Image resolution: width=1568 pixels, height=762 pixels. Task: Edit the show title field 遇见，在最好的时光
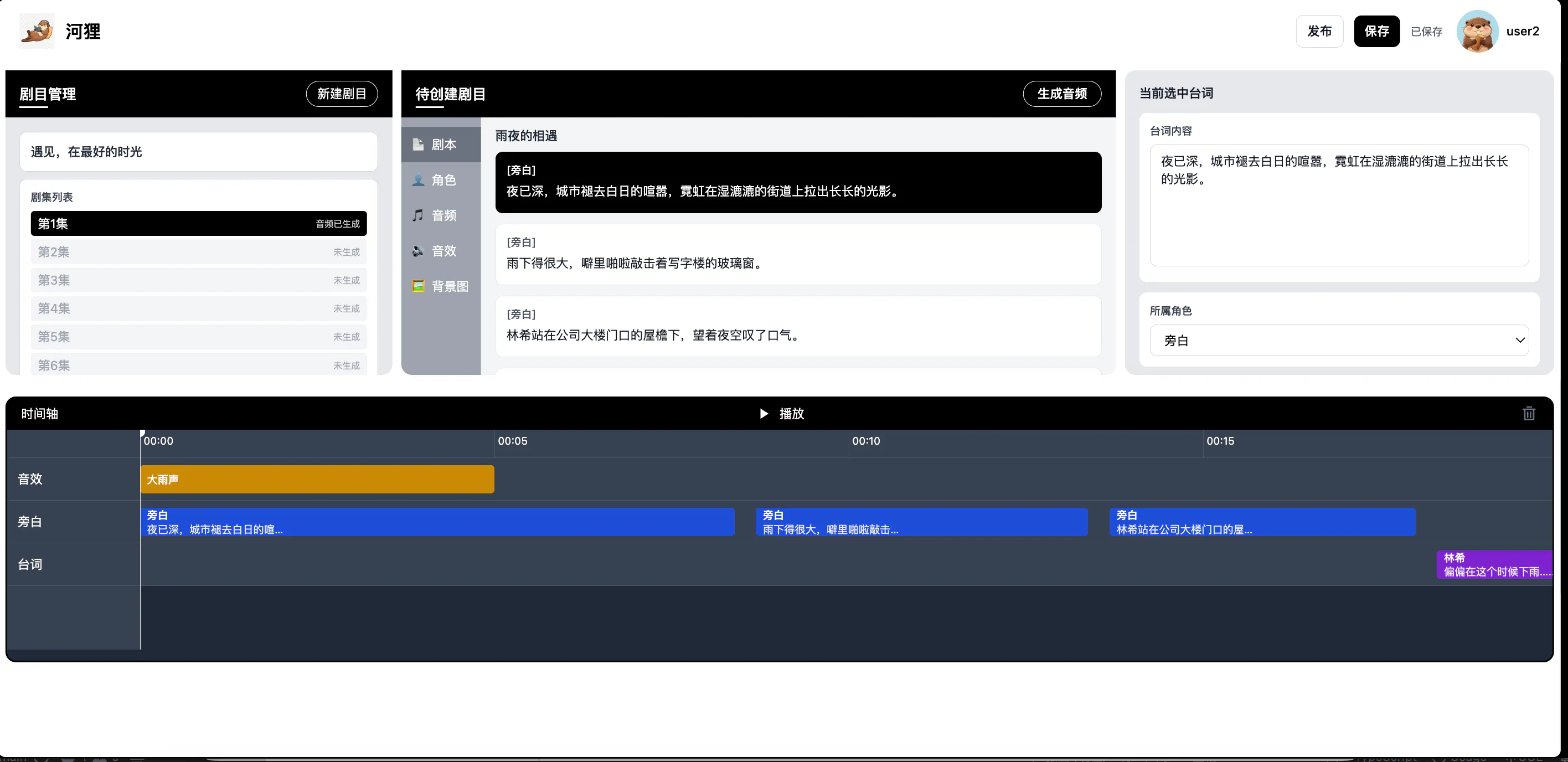[198, 152]
